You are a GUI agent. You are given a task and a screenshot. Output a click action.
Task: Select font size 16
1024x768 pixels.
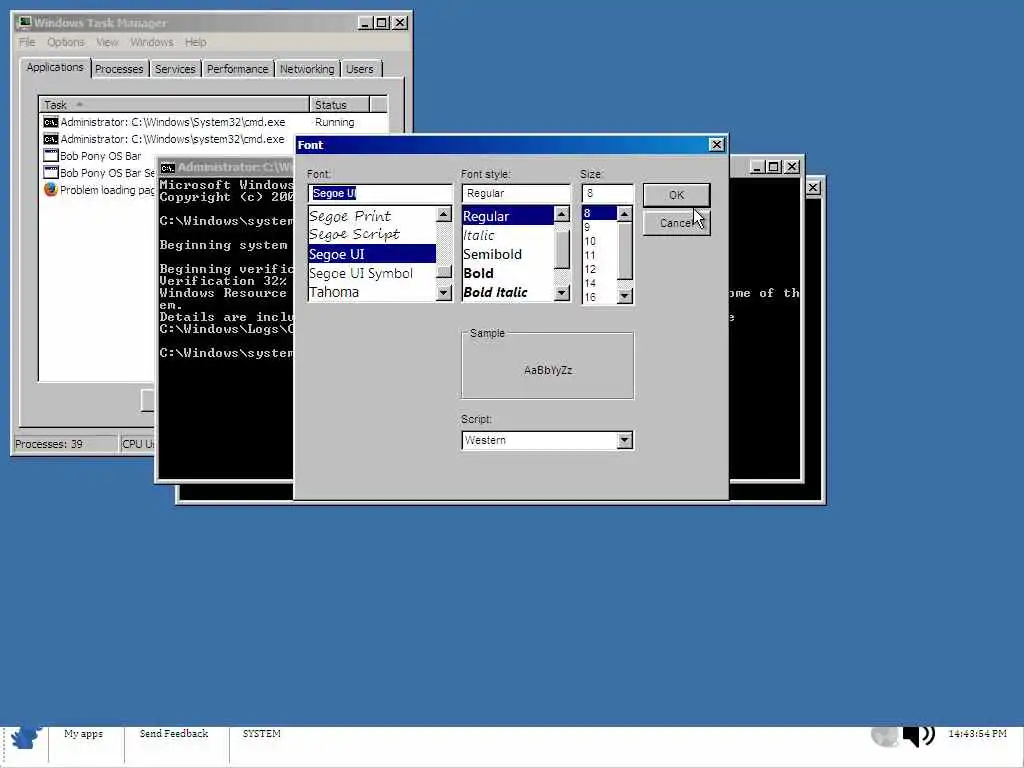599,297
